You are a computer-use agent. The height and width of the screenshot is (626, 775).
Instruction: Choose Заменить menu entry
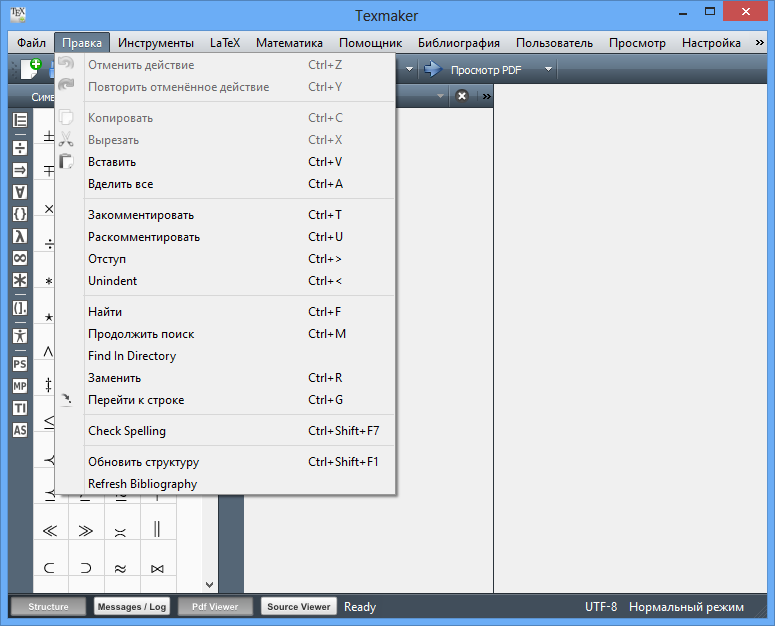225,378
